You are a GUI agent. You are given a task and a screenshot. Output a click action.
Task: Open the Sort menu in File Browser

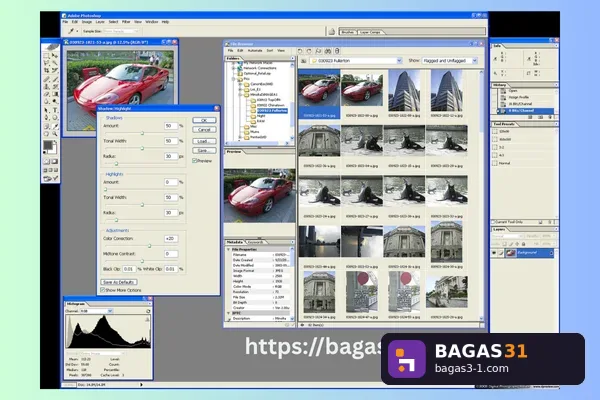(x=270, y=51)
